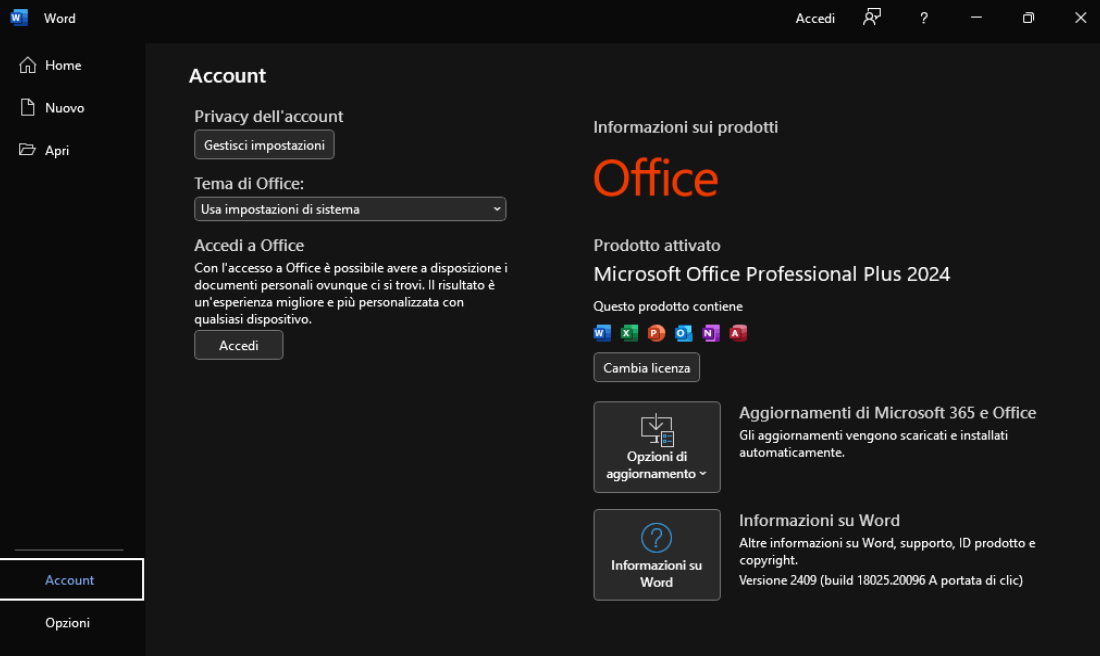Select Nuovo in the sidebar
The width and height of the screenshot is (1100, 656).
[72, 107]
